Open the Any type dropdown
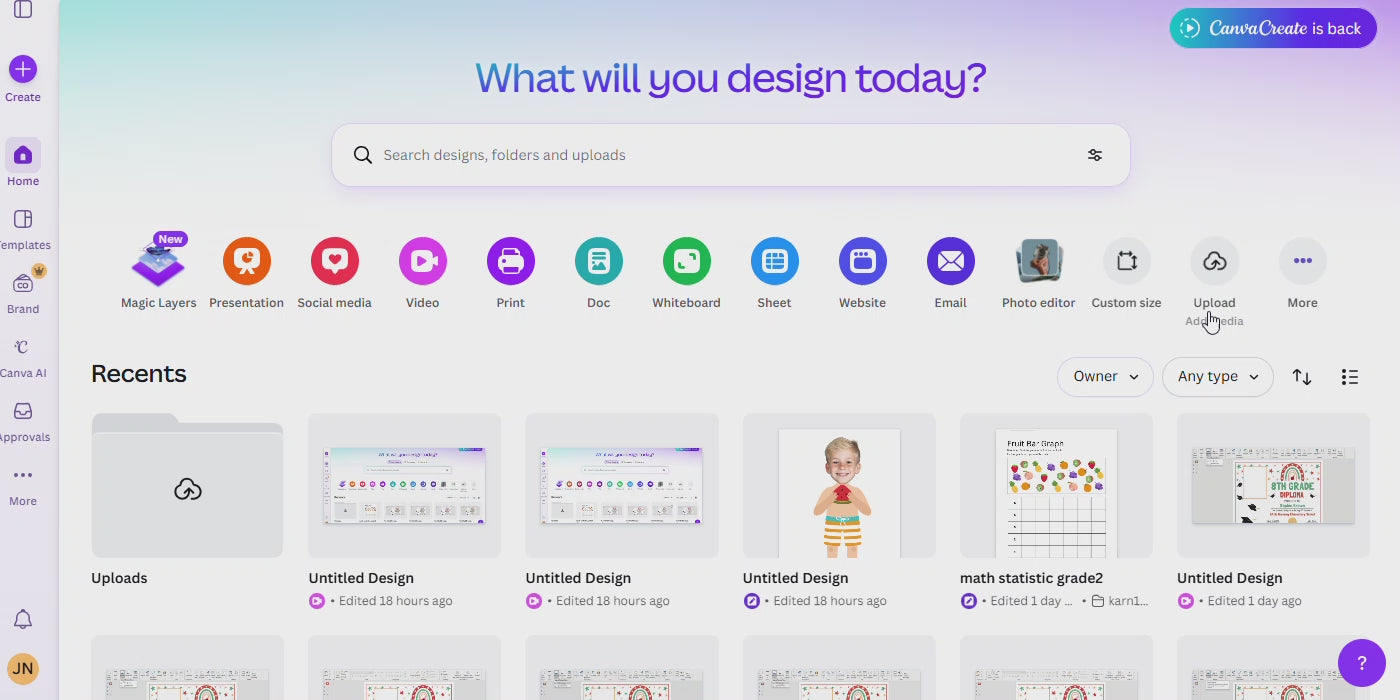1400x700 pixels. [x=1217, y=377]
